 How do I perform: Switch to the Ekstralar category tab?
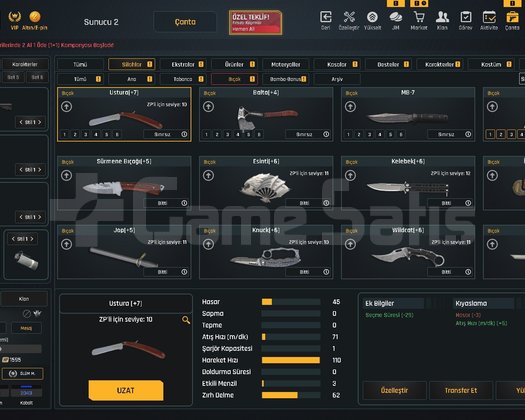[x=183, y=64]
